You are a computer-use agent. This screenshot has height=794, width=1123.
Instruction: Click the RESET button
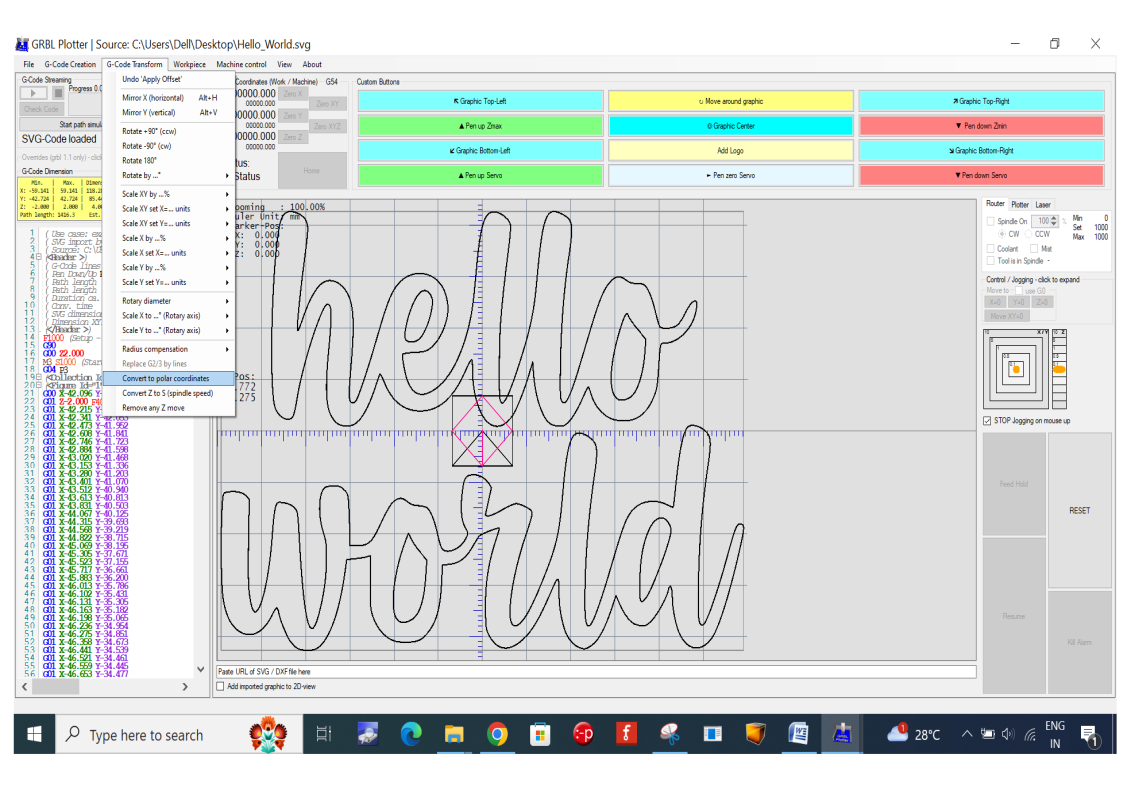coord(1079,510)
